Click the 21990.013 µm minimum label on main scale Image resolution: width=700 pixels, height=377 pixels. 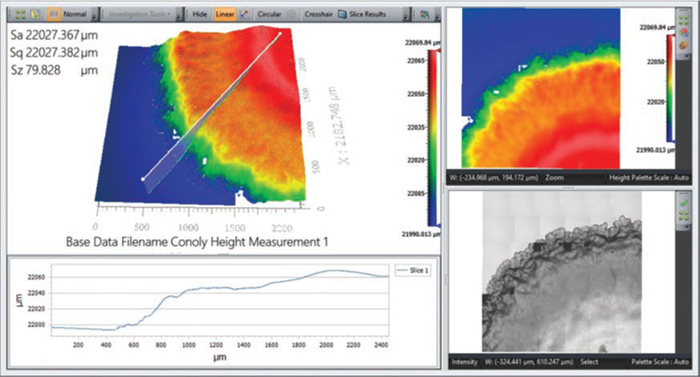point(421,234)
